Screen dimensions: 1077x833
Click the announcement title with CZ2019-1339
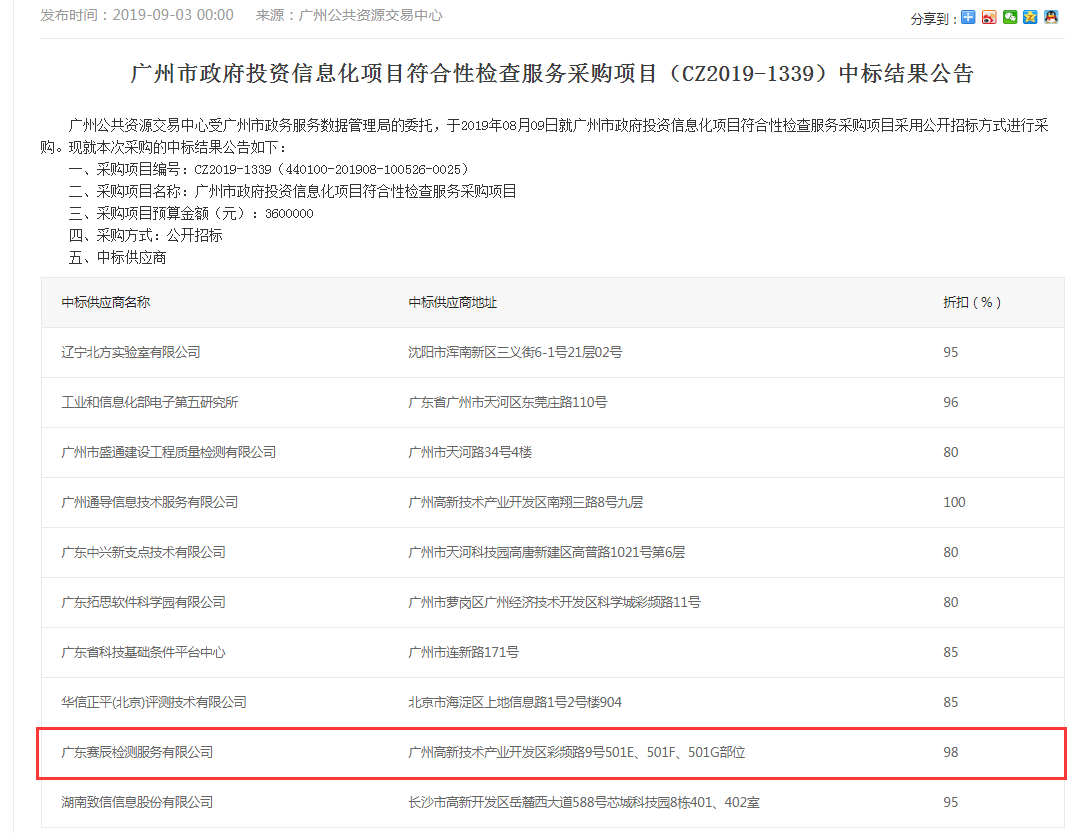coord(552,73)
